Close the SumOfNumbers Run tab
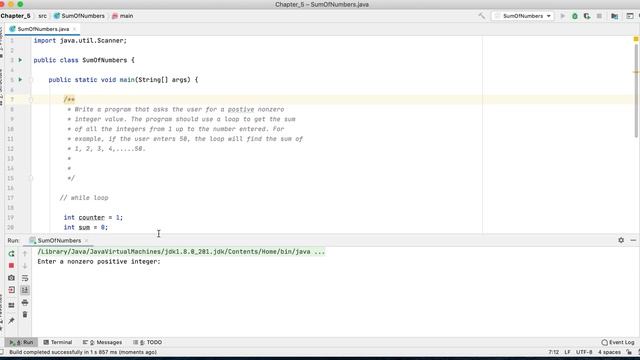Viewport: 640px width, 360px height. tap(87, 240)
